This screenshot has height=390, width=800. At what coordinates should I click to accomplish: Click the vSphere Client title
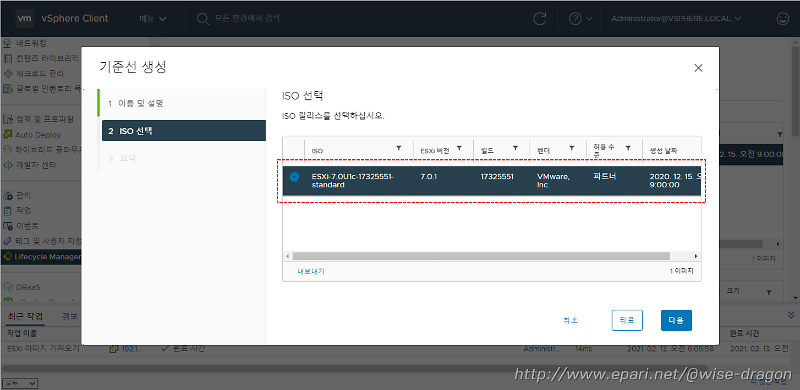[74, 18]
